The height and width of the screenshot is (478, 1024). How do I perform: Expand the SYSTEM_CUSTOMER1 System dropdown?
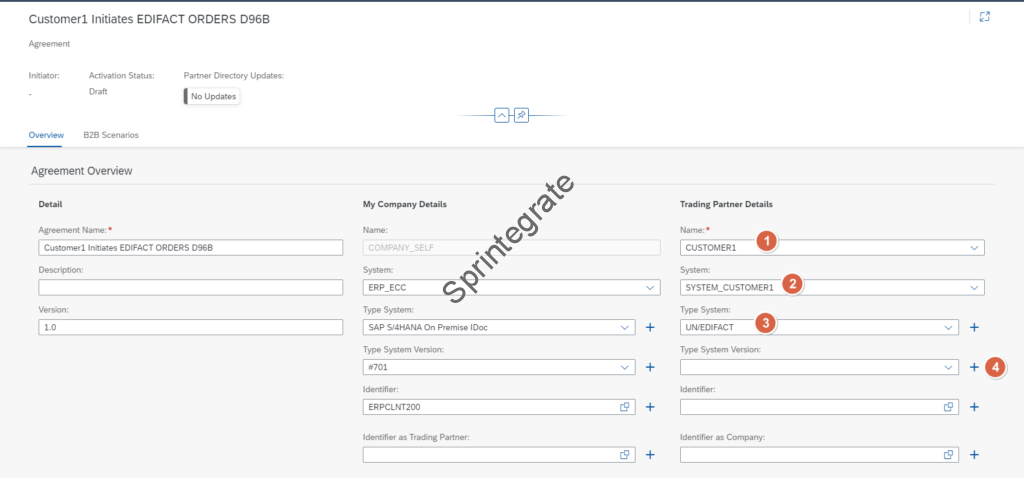974,288
